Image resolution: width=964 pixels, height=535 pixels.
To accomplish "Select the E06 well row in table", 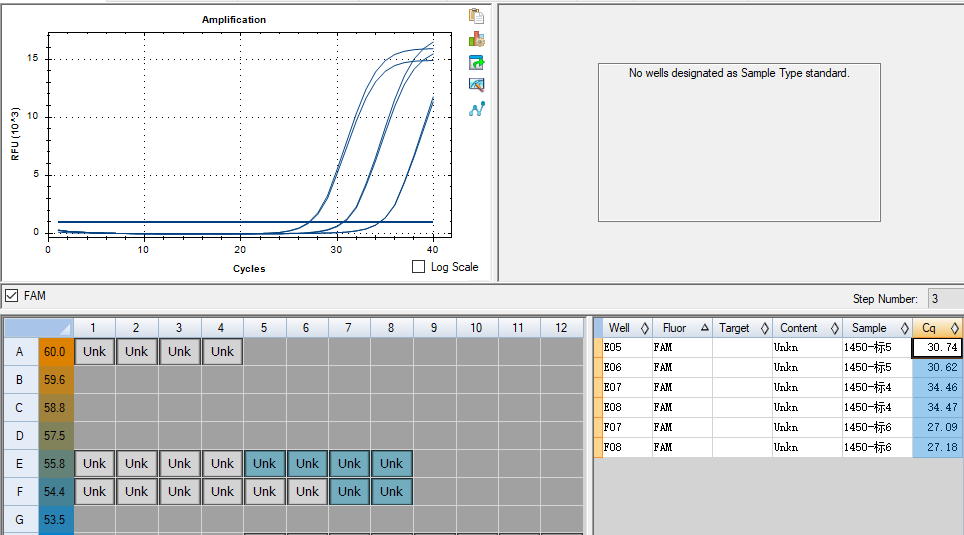I will (778, 367).
